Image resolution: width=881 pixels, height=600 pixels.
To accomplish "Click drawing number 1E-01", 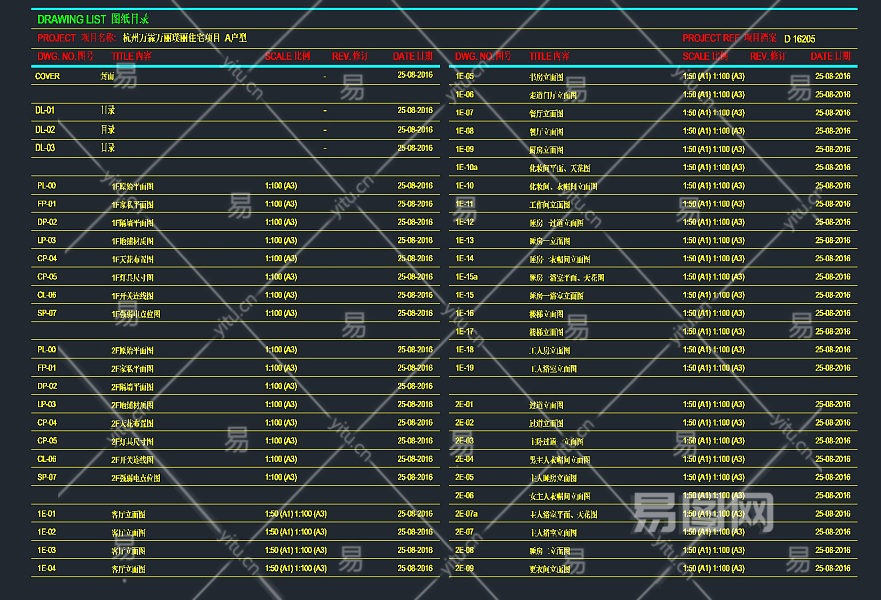I will (46, 514).
